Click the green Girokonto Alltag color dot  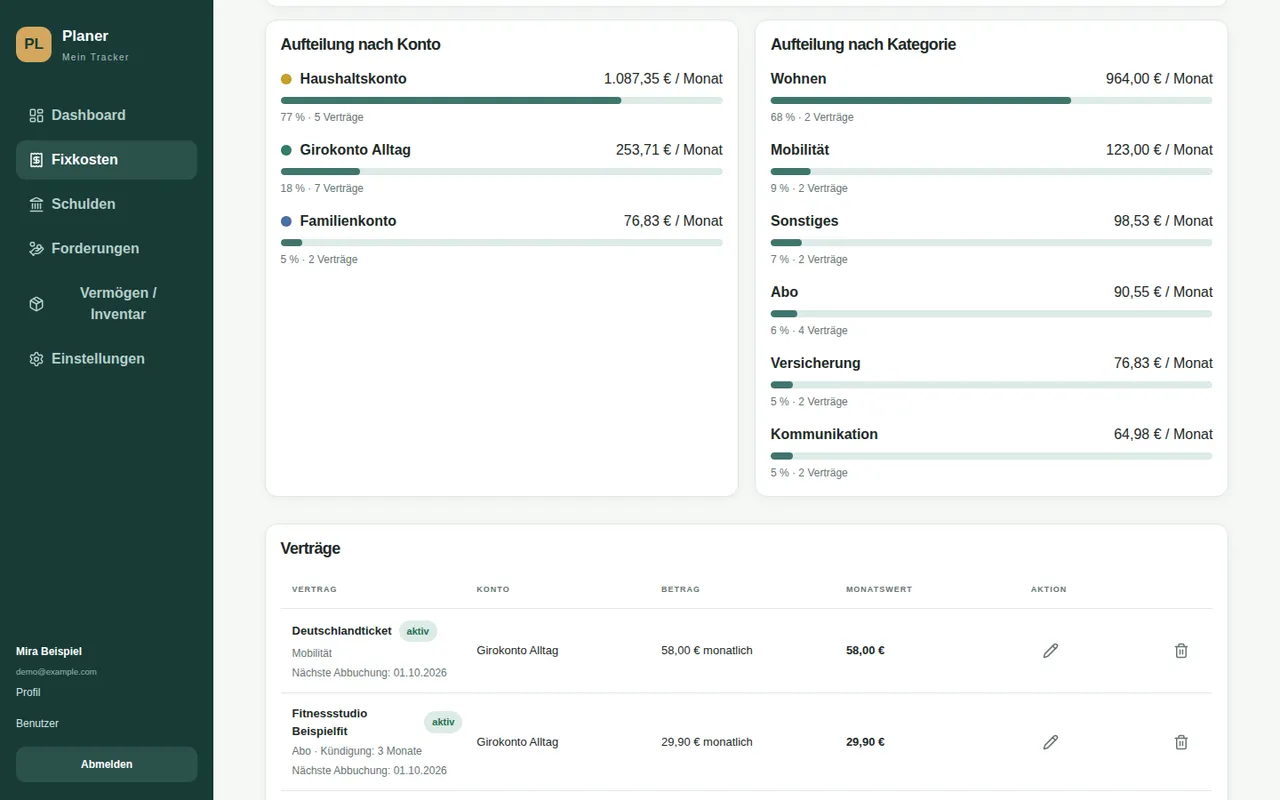286,150
